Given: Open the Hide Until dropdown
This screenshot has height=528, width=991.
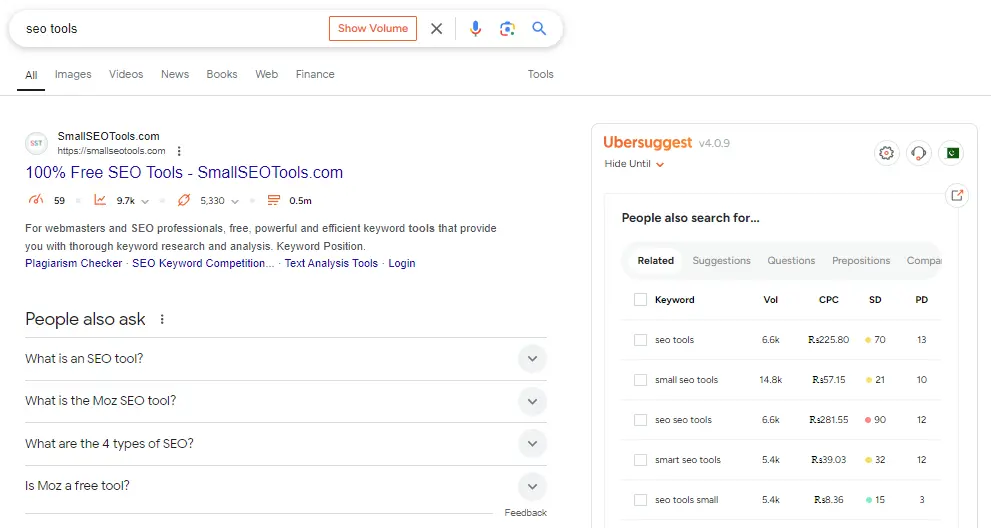Looking at the screenshot, I should coord(635,164).
